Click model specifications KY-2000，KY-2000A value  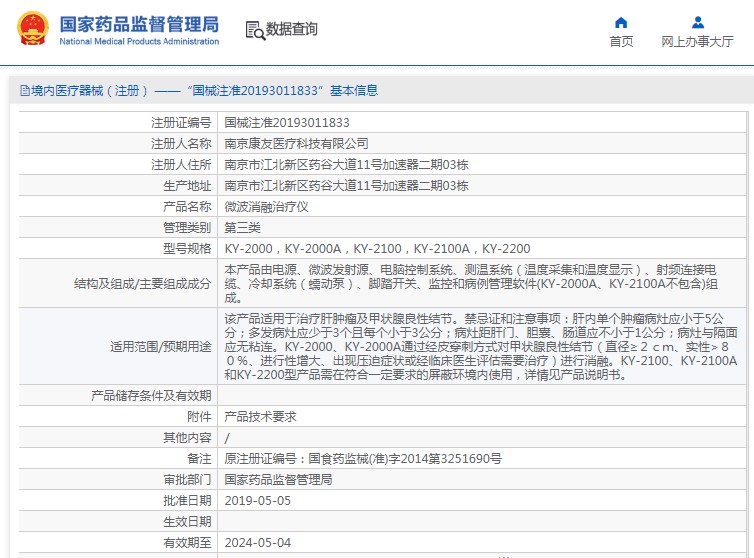(x=377, y=249)
